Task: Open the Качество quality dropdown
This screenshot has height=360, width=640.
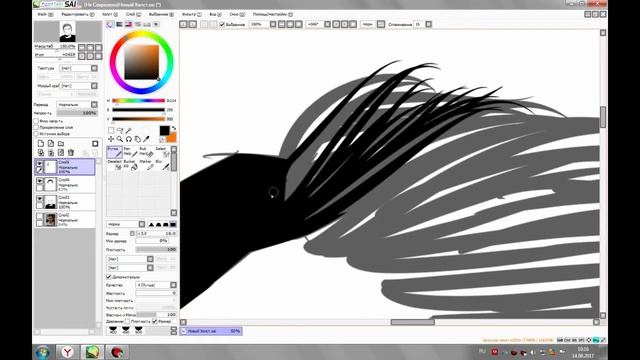Action: point(156,285)
